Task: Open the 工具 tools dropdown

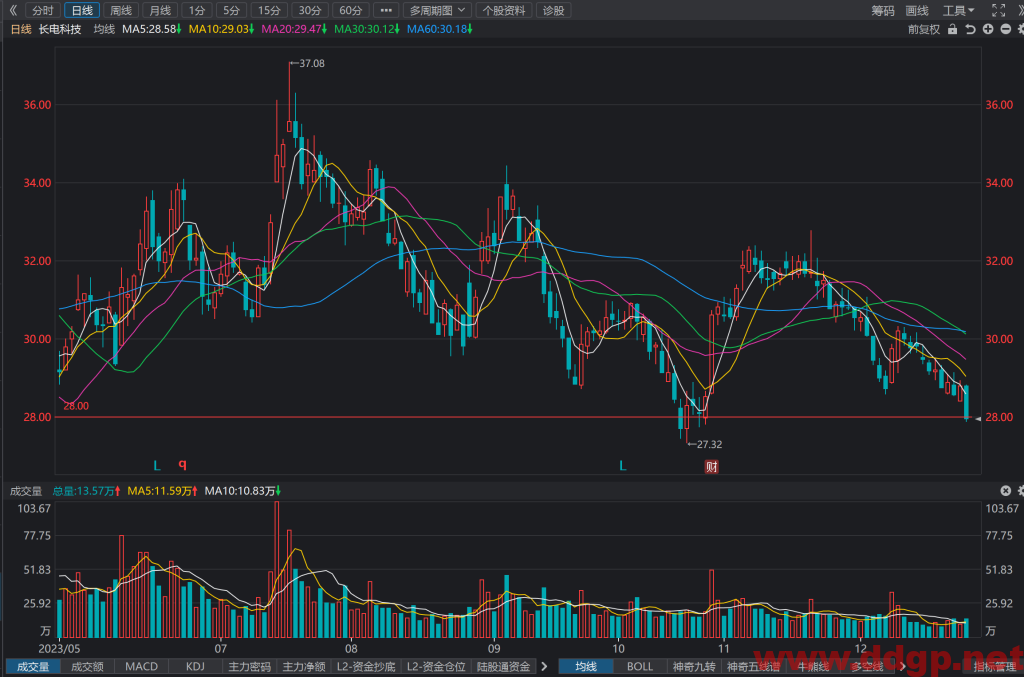Action: [x=958, y=10]
